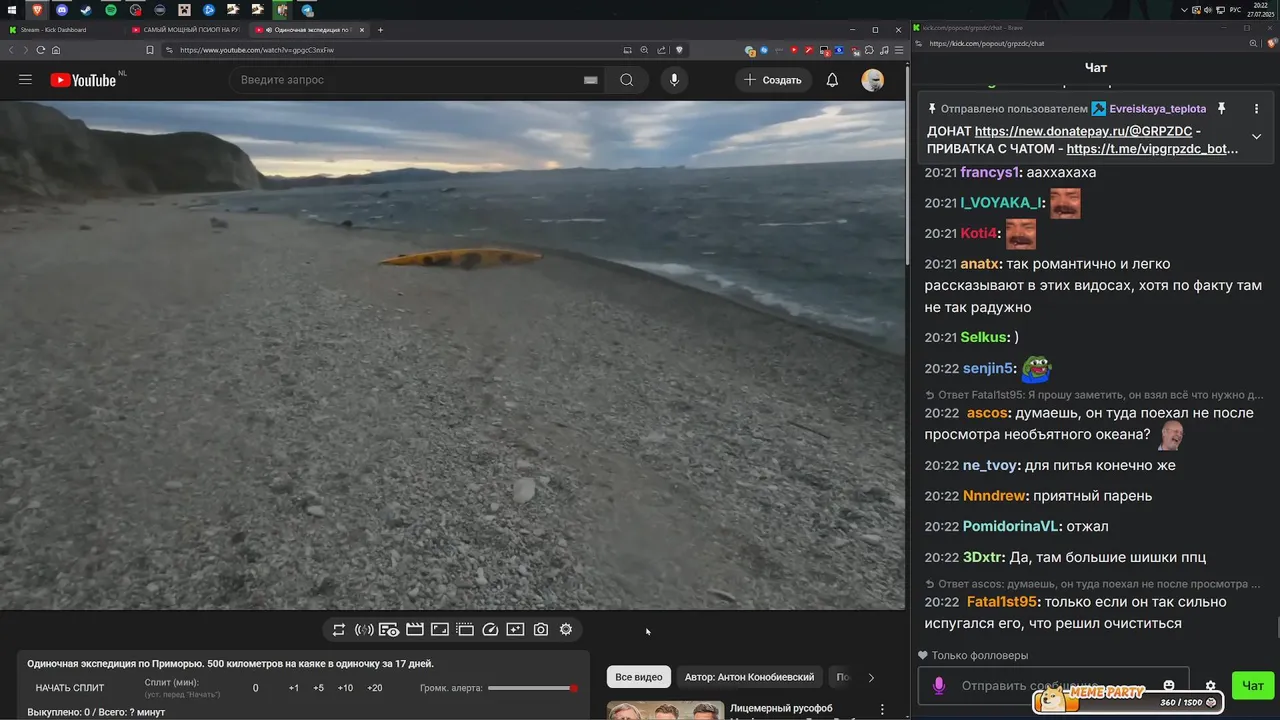Screen dimensions: 1280x720
Task: Switch to Stream - Kick Dashboard tab
Action: [62, 30]
